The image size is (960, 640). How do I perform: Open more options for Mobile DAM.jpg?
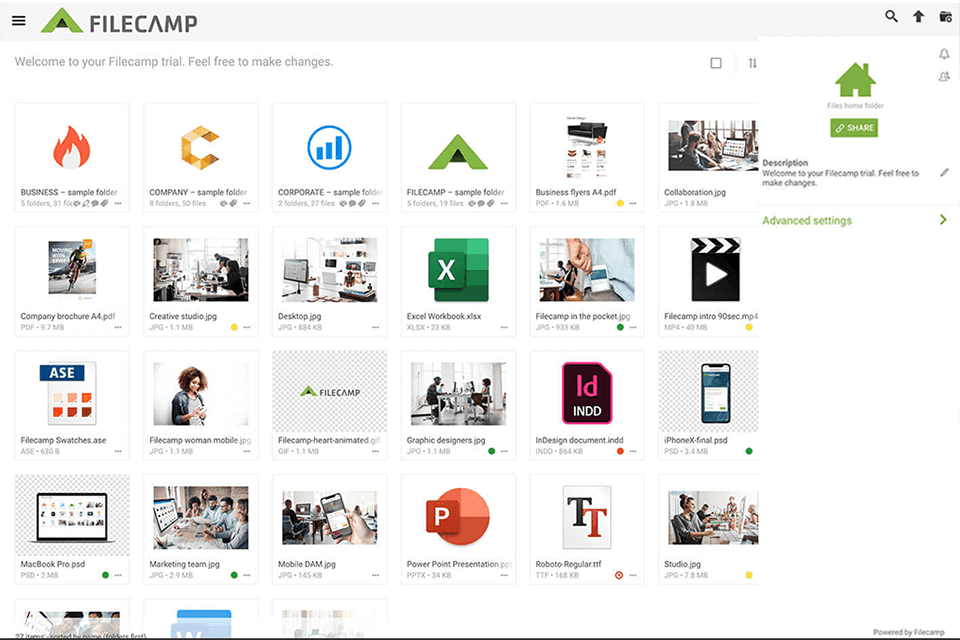point(375,575)
